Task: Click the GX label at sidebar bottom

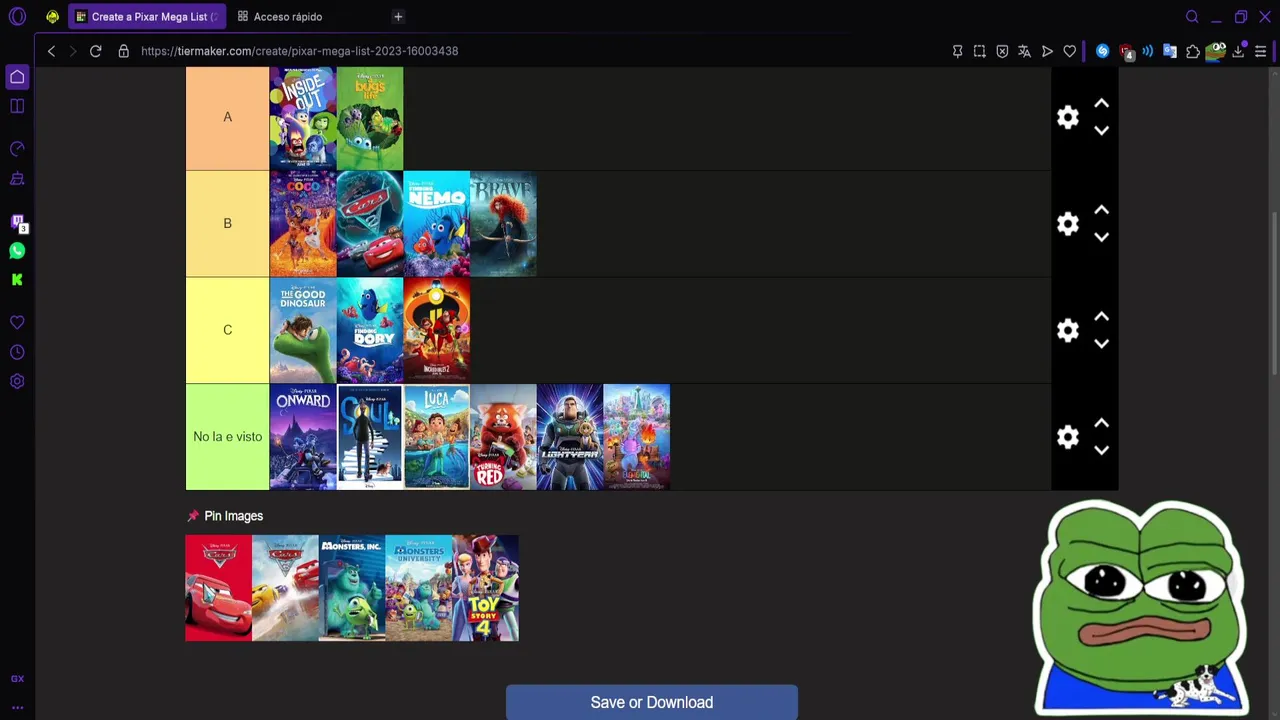Action: point(17,679)
